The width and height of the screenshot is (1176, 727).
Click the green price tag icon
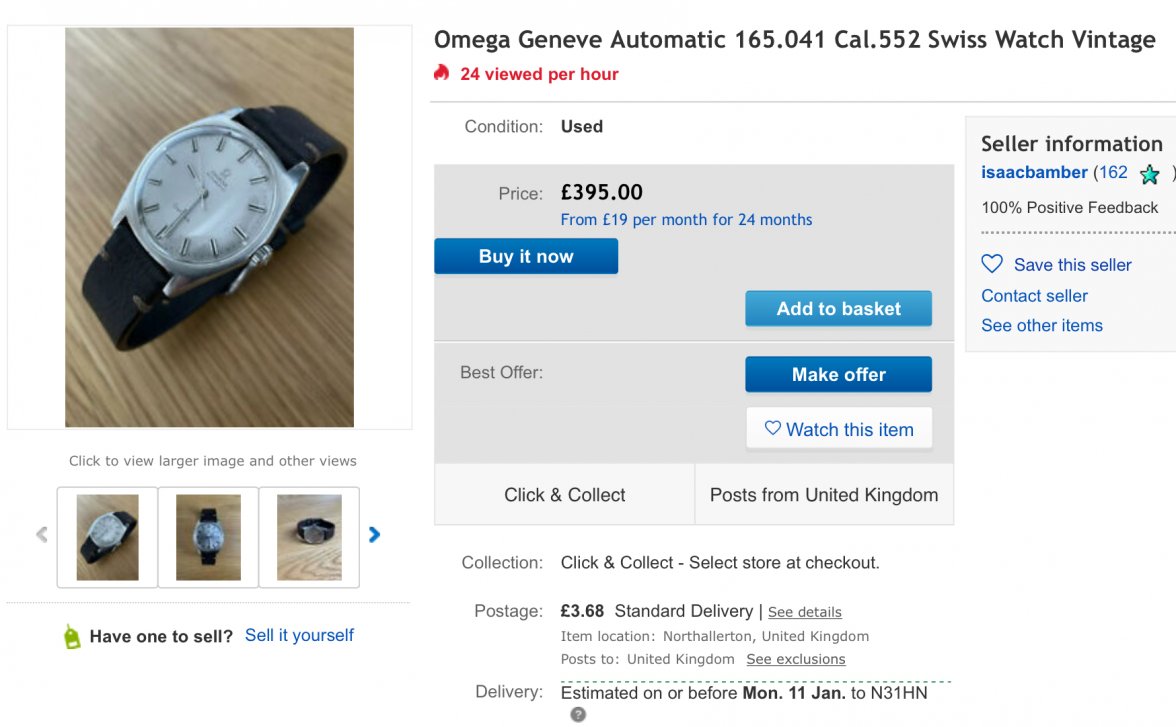[x=72, y=637]
